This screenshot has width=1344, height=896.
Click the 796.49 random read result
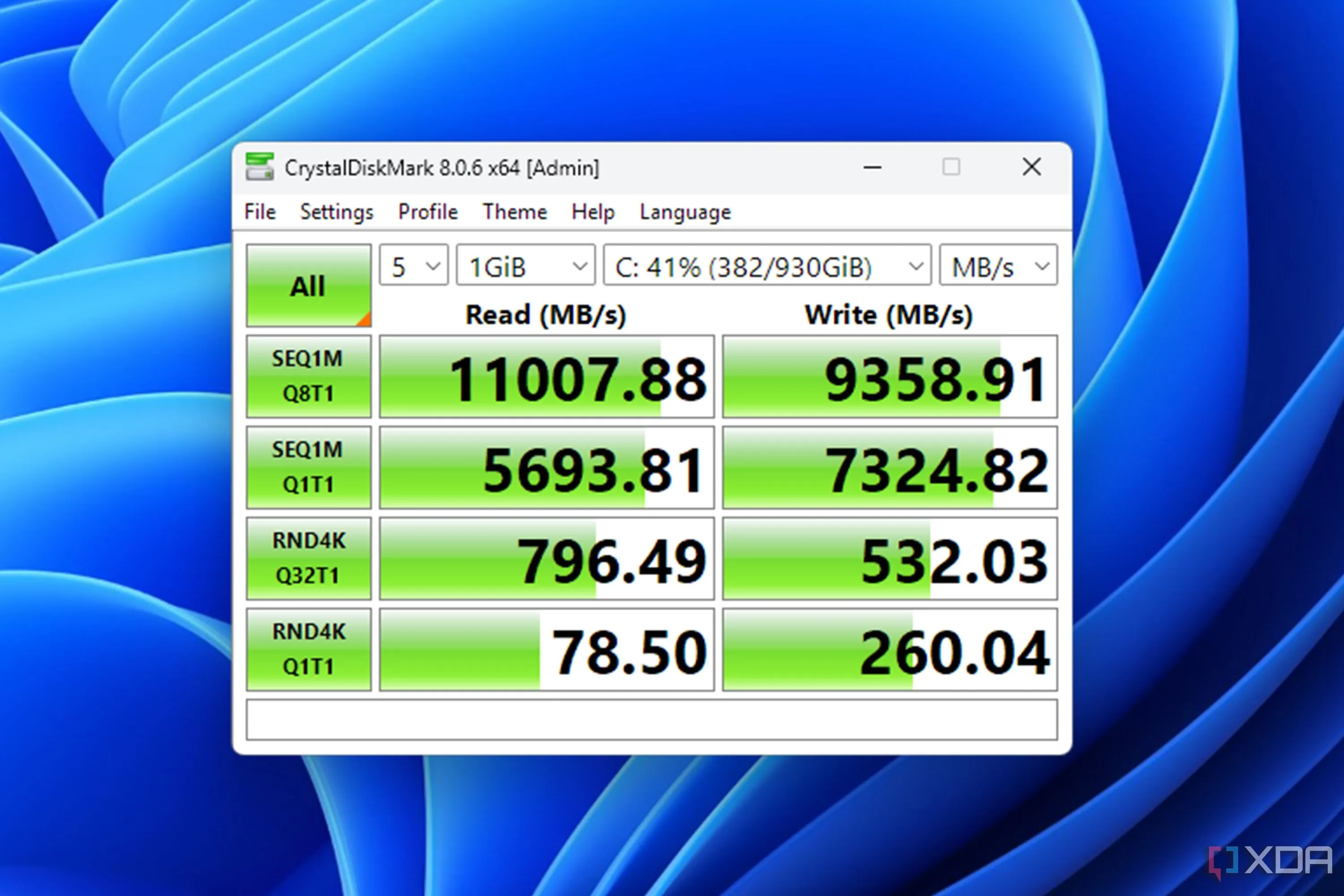(x=547, y=558)
